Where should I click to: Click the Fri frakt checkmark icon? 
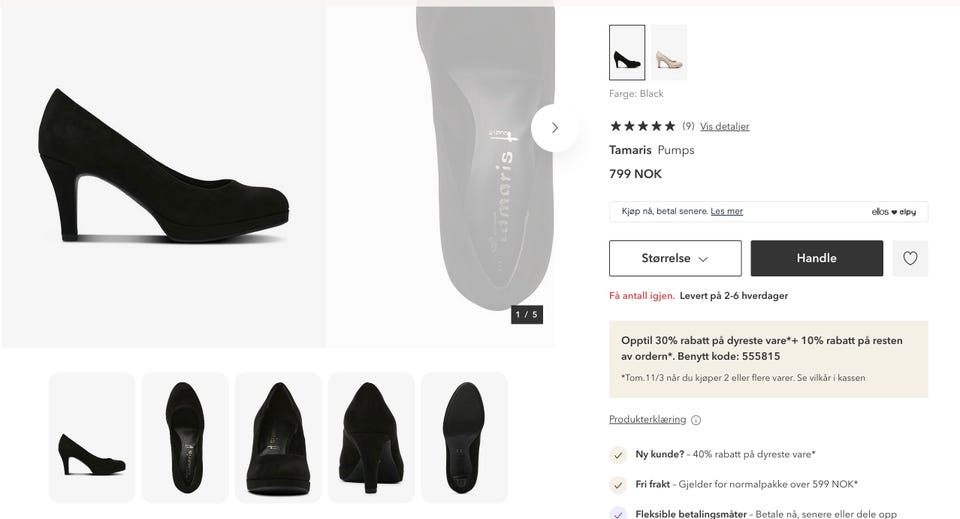(619, 485)
